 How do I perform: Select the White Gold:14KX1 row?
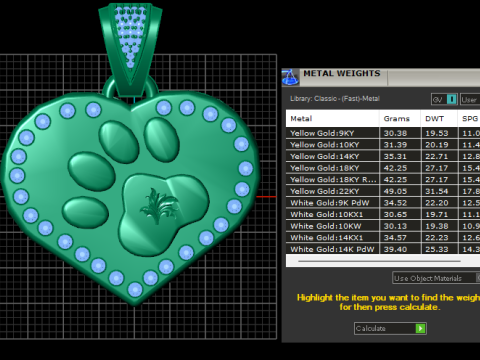point(383,238)
